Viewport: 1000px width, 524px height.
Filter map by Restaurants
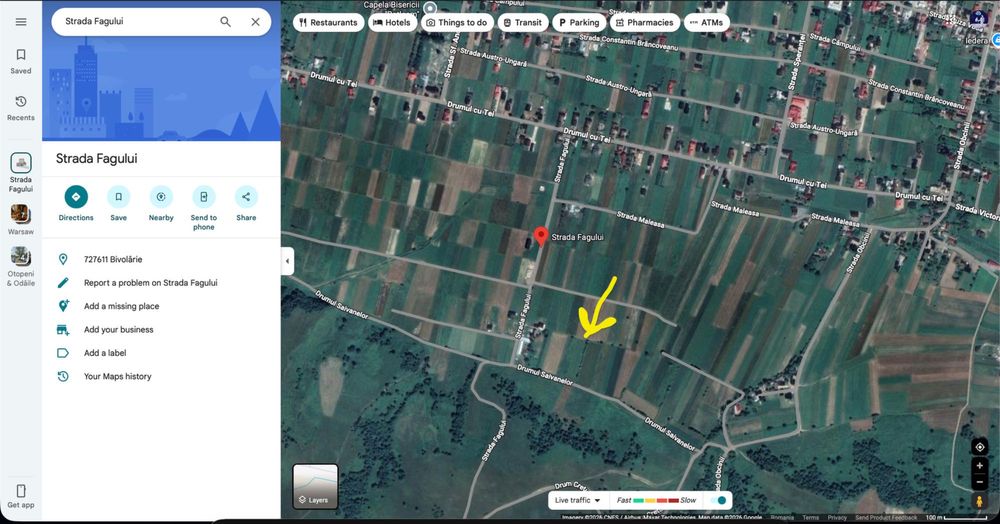328,22
